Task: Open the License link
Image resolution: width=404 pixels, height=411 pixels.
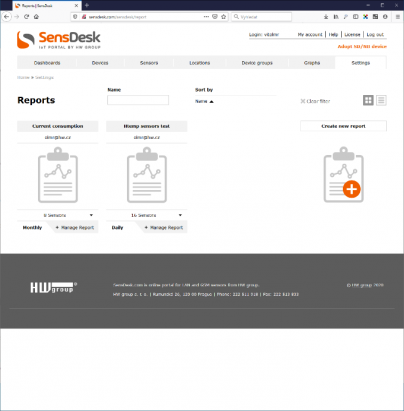Action: 352,34
